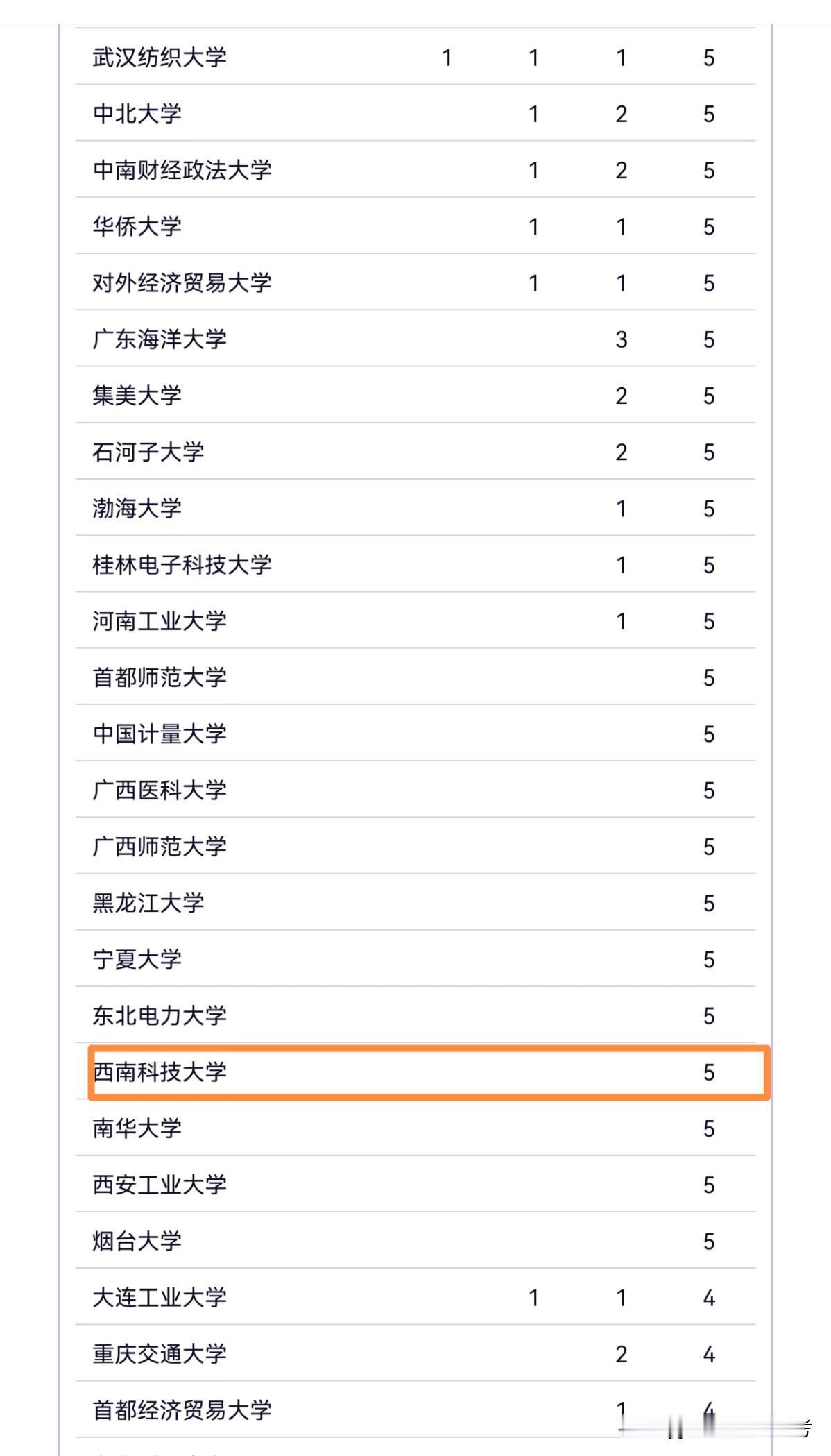Click the 对外经济贸易大学 name

click(182, 283)
